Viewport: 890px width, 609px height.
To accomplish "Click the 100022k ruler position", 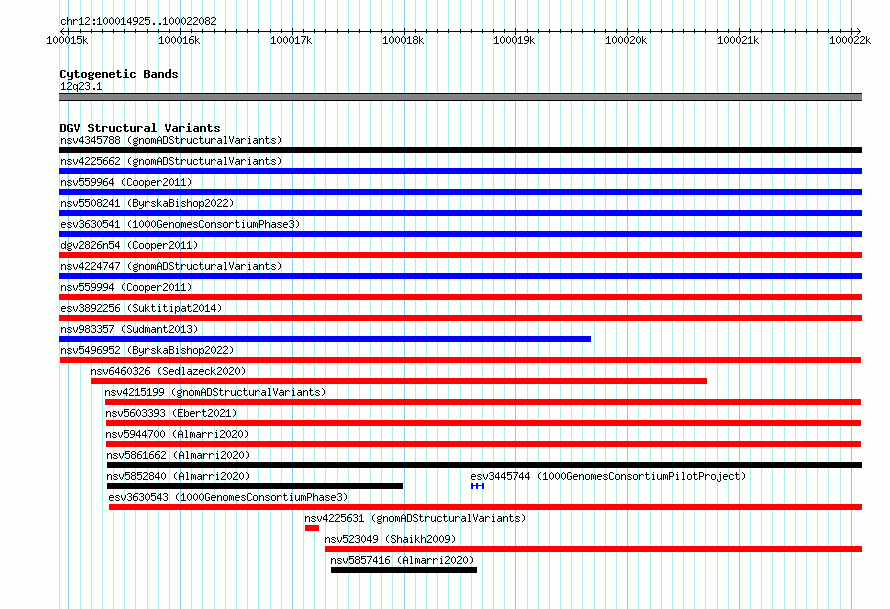I will [x=850, y=40].
